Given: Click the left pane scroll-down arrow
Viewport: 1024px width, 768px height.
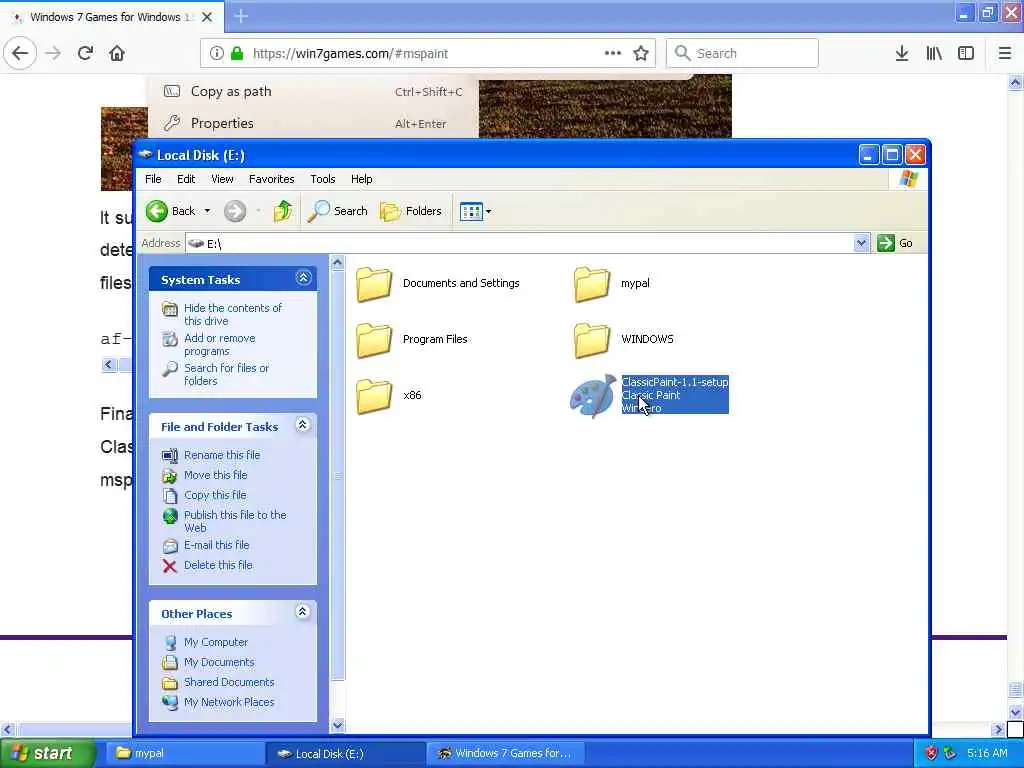Looking at the screenshot, I should point(338,724).
